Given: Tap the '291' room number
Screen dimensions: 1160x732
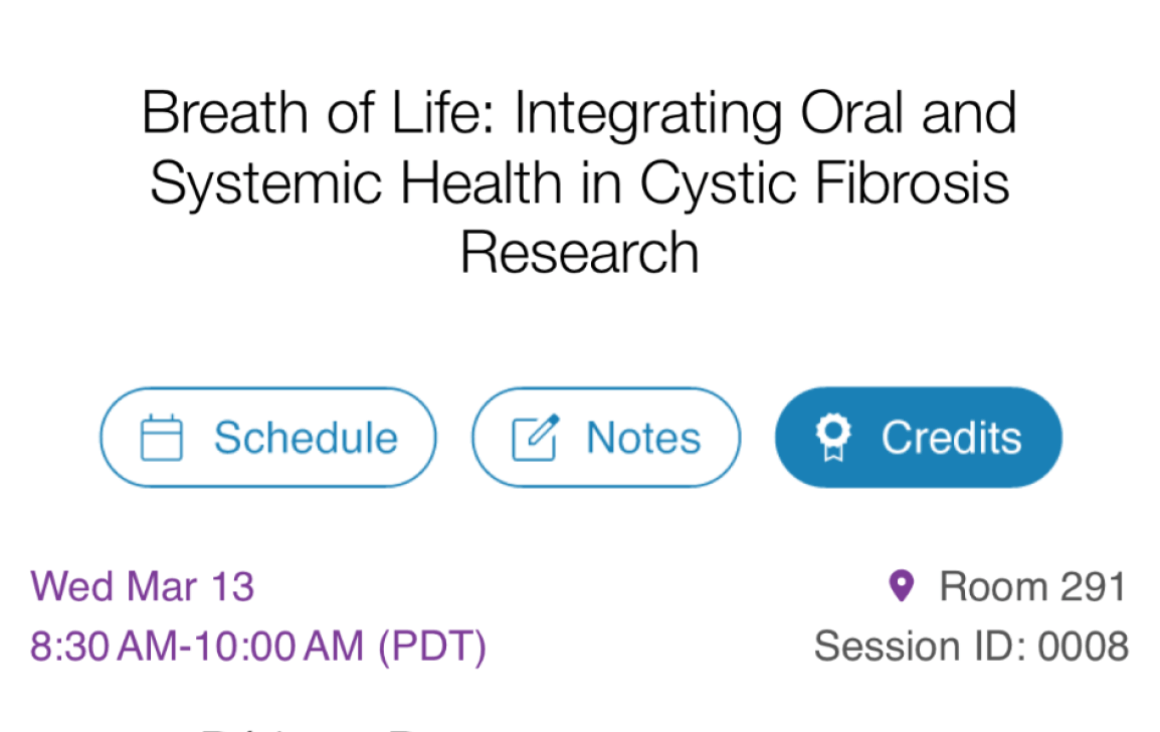Looking at the screenshot, I should tap(1093, 587).
